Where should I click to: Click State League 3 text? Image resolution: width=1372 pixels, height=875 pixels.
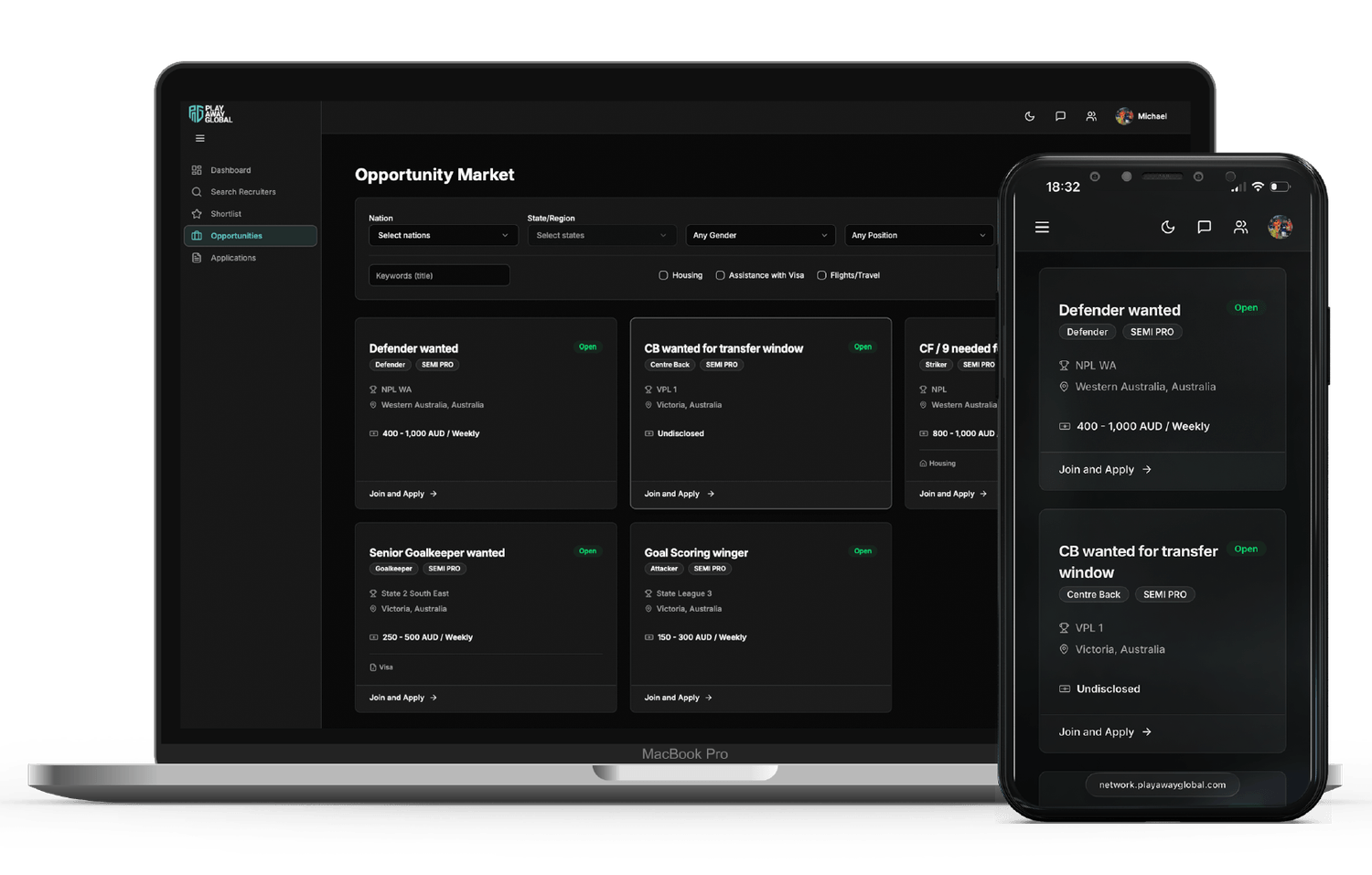point(684,593)
